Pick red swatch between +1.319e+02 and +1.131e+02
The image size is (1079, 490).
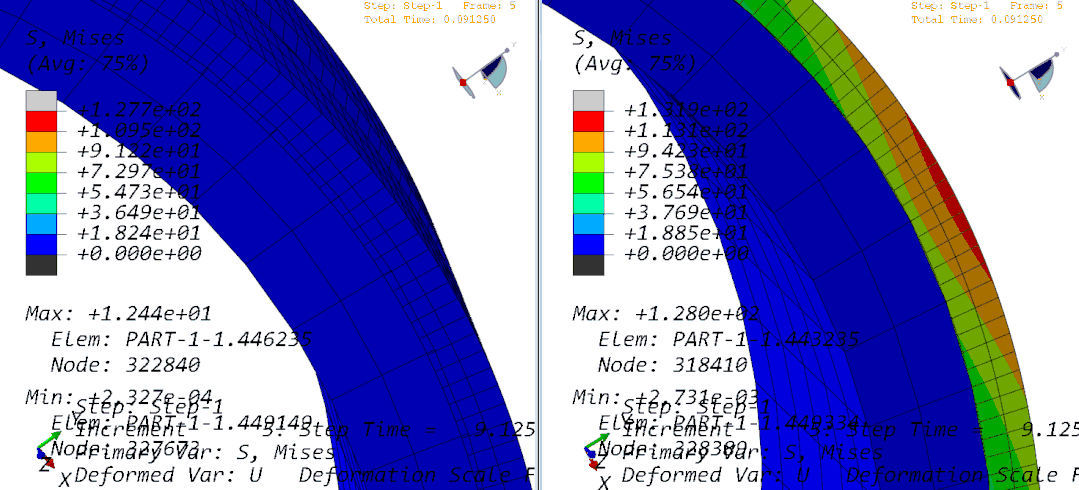[588, 120]
